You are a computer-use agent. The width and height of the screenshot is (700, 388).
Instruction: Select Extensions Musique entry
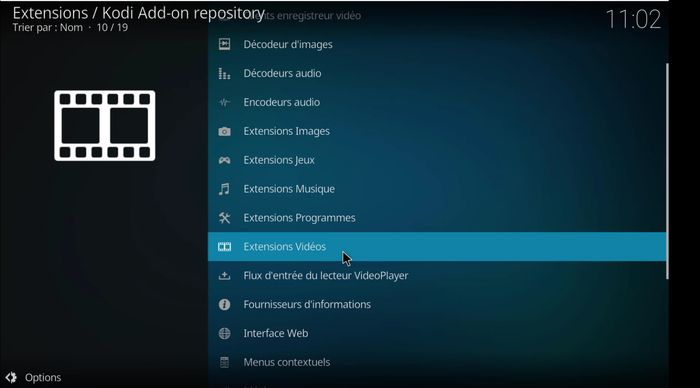click(438, 189)
